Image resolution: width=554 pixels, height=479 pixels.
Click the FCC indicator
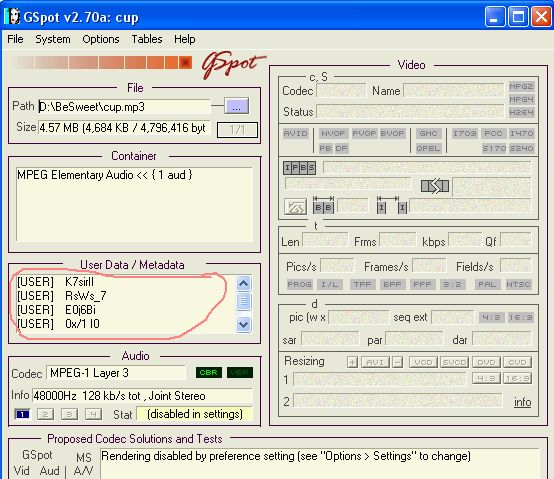click(x=493, y=133)
